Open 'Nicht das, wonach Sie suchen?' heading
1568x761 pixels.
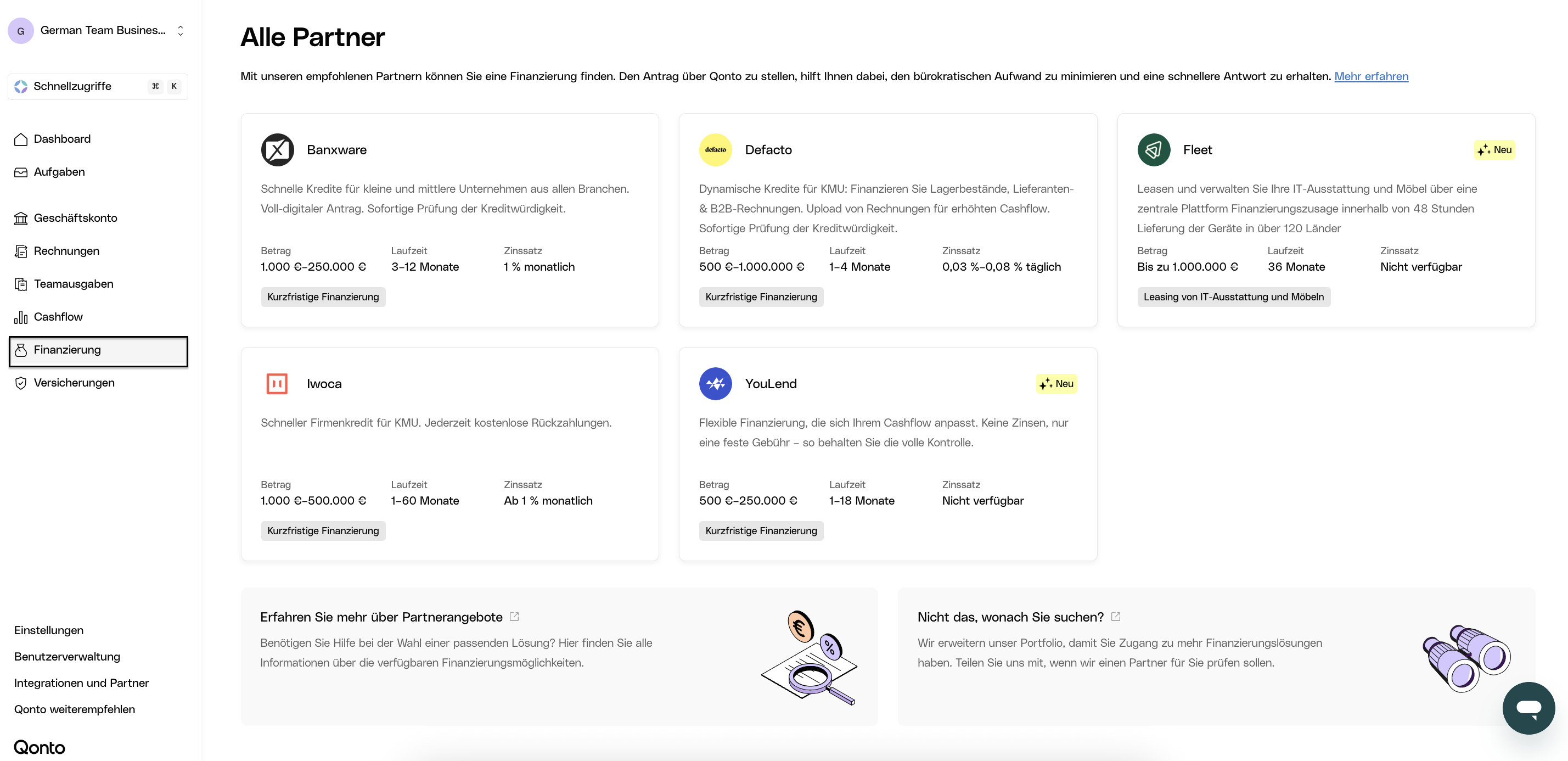click(x=1010, y=617)
